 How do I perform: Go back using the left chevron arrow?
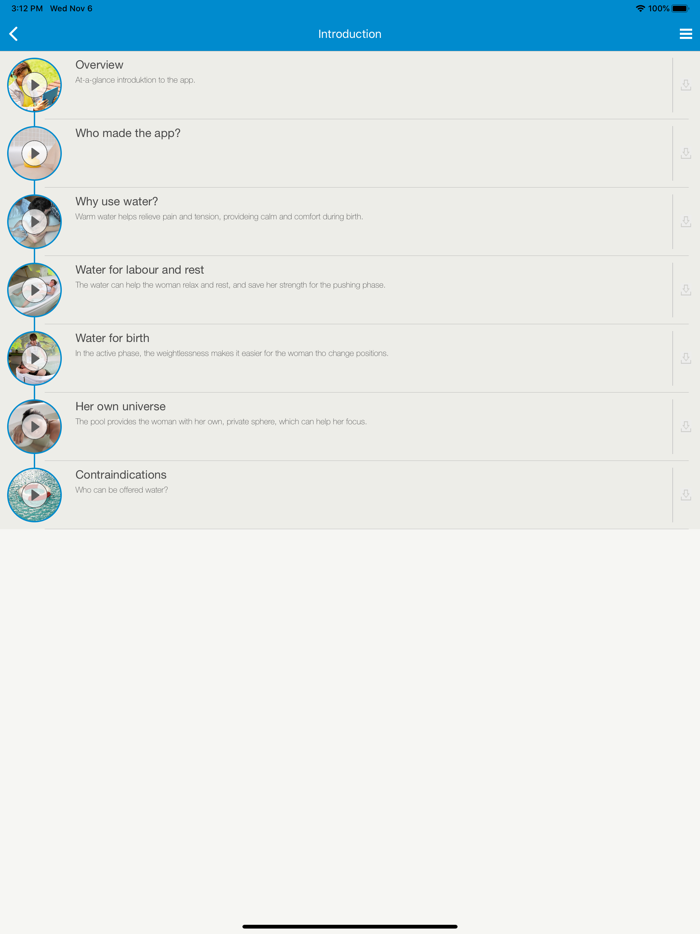click(x=14, y=34)
